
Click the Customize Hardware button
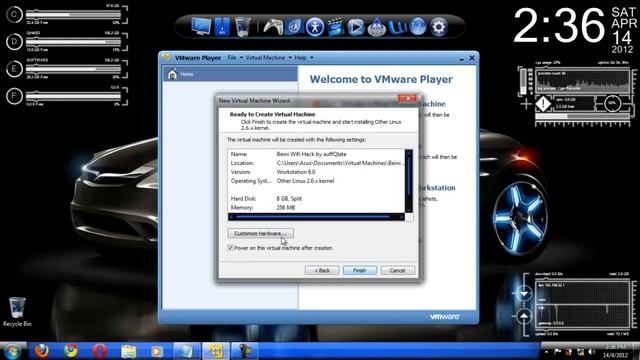coord(260,233)
